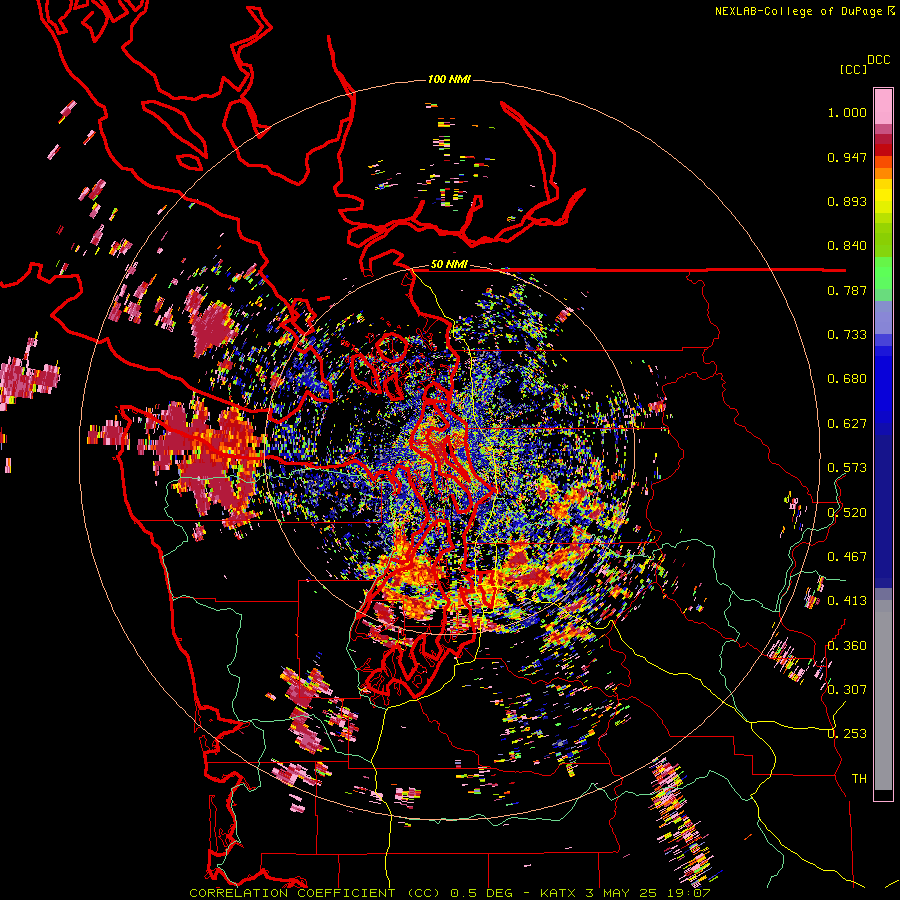Pick the bright green segment of the color bar
The image size is (900, 900).
click(883, 273)
